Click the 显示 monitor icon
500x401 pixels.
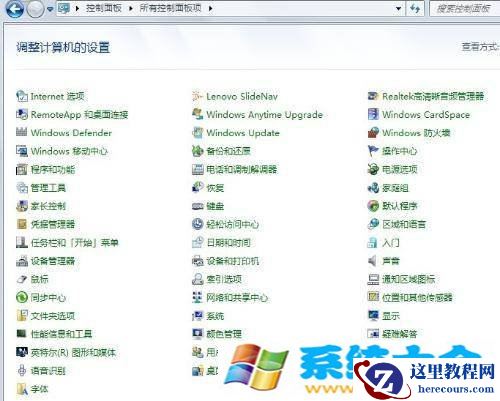(x=373, y=315)
